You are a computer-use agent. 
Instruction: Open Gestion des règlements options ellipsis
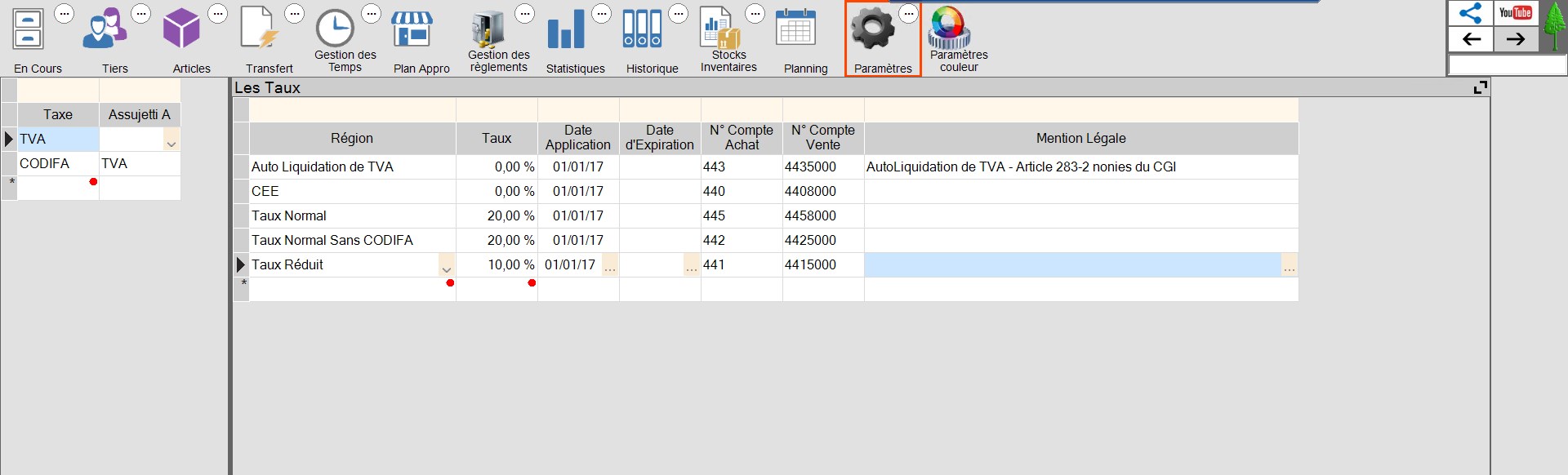click(525, 13)
